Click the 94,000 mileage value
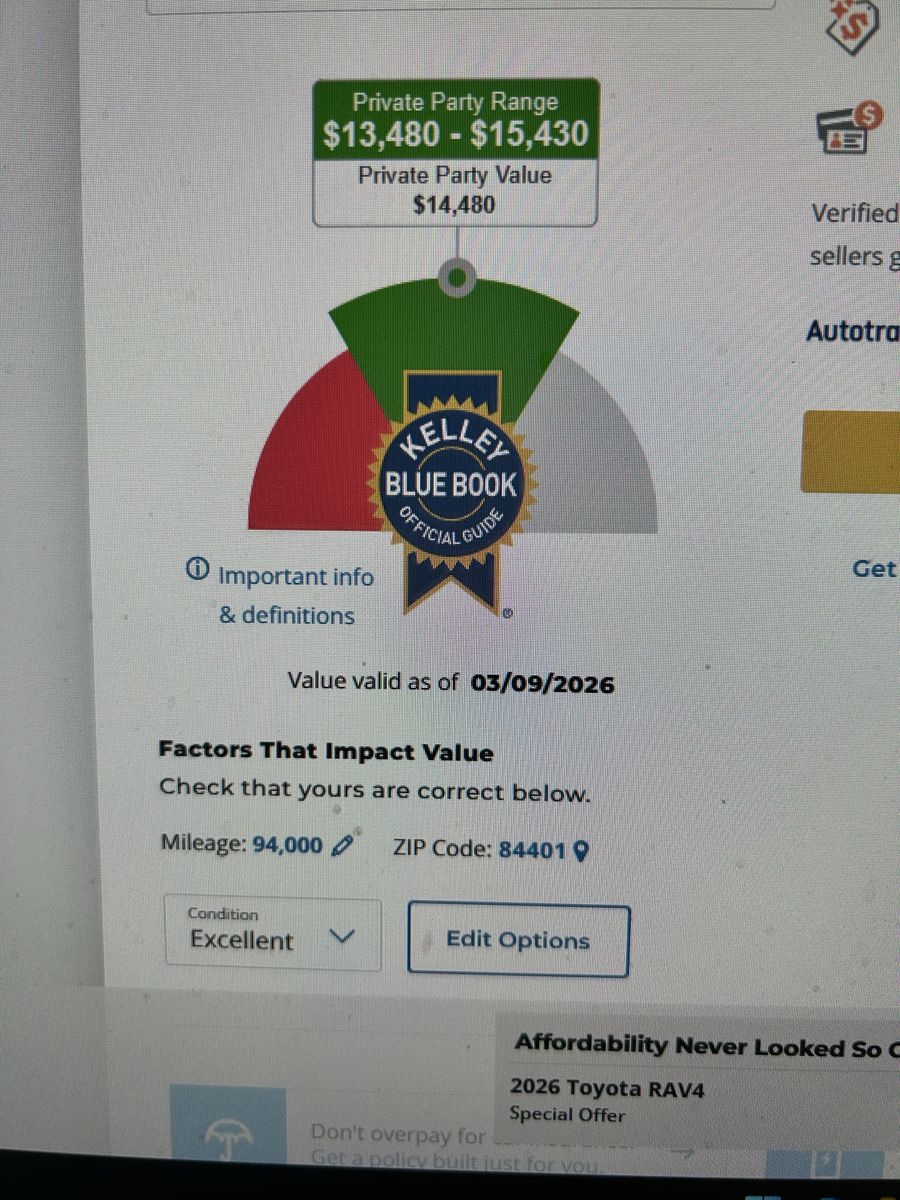Image resolution: width=900 pixels, height=1200 pixels. click(x=287, y=845)
